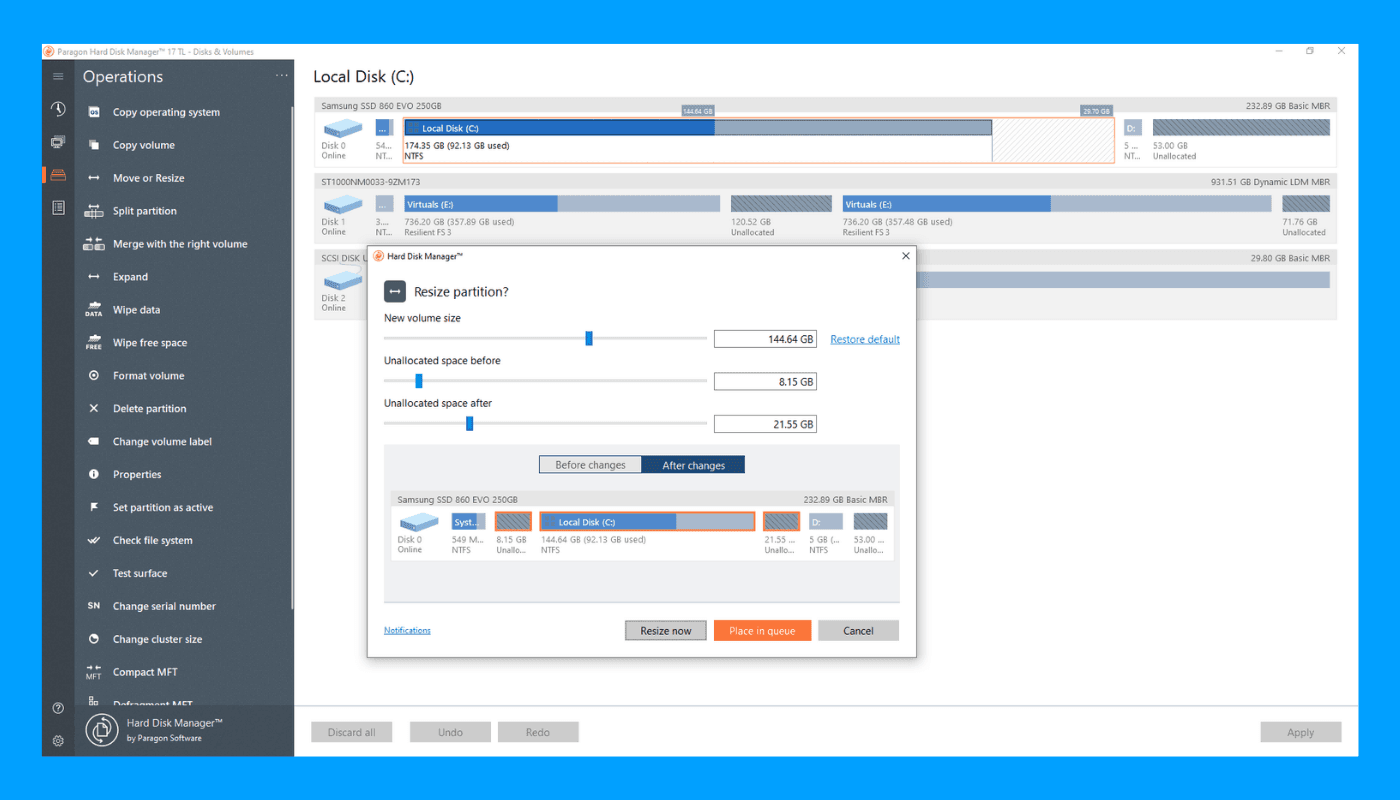Select 53.00 GB unallocated space on Disk 0
This screenshot has height=800, width=1400.
coord(1241,127)
